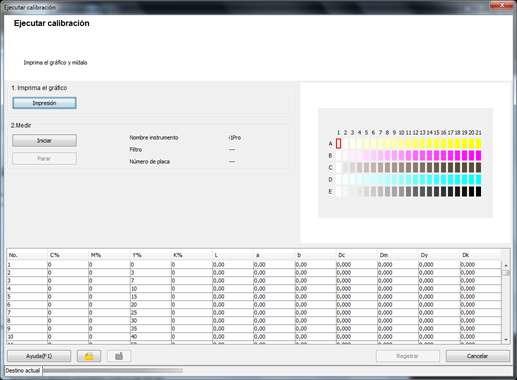Select the Y% cell showing 35
The height and width of the screenshot is (380, 517).
150,329
